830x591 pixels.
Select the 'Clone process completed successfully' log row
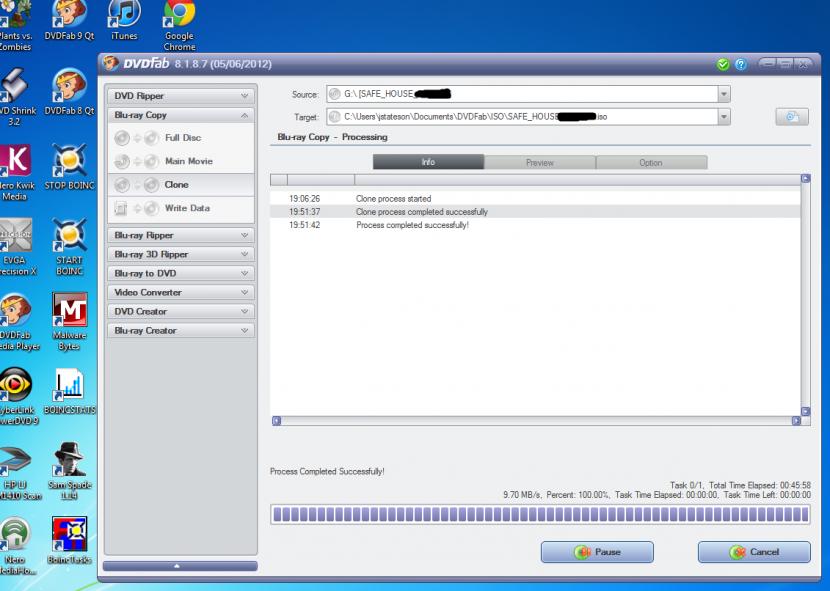pyautogui.click(x=535, y=212)
